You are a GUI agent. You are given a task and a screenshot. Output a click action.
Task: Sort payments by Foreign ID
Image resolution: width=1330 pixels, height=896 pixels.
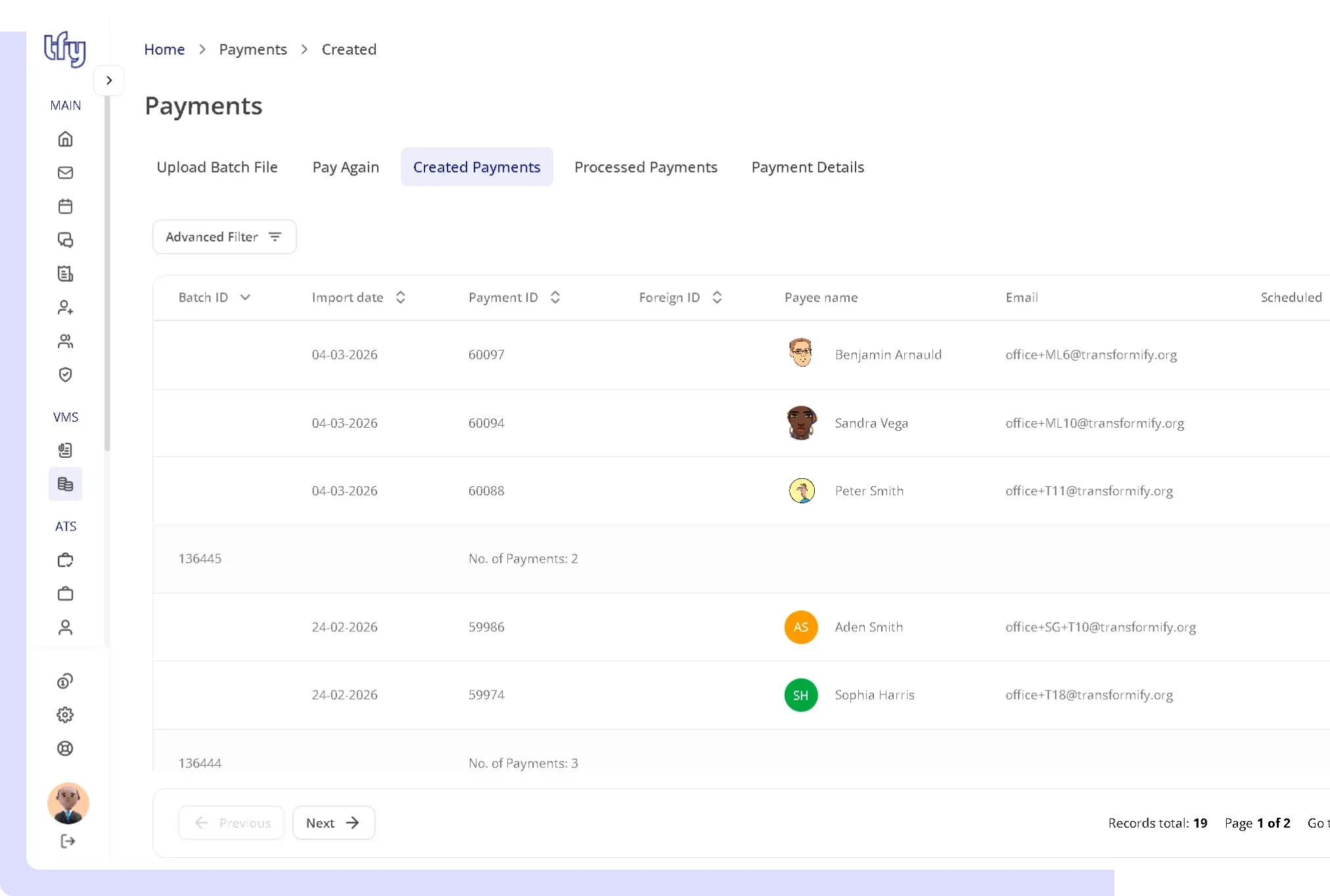click(x=718, y=297)
